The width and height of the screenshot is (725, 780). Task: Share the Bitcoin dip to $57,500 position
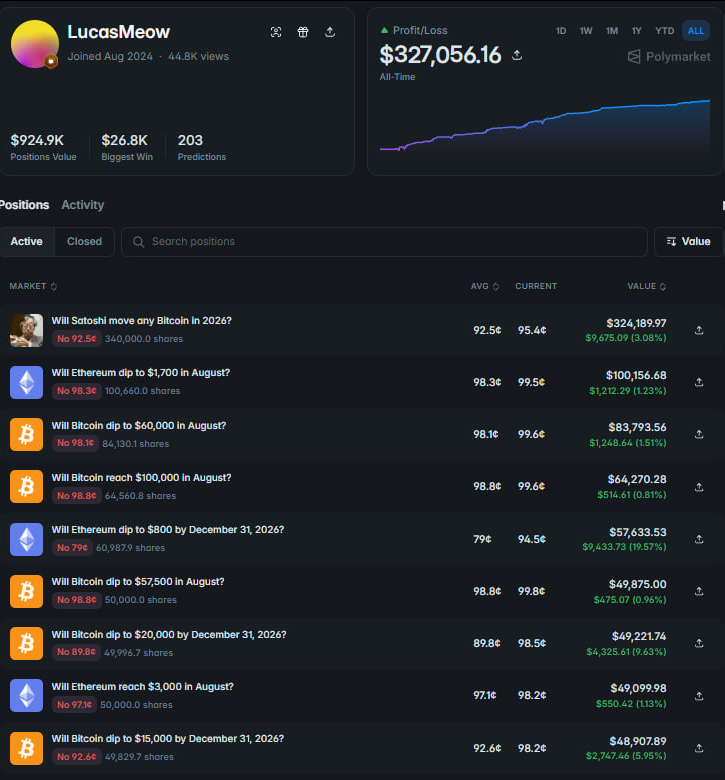699,591
